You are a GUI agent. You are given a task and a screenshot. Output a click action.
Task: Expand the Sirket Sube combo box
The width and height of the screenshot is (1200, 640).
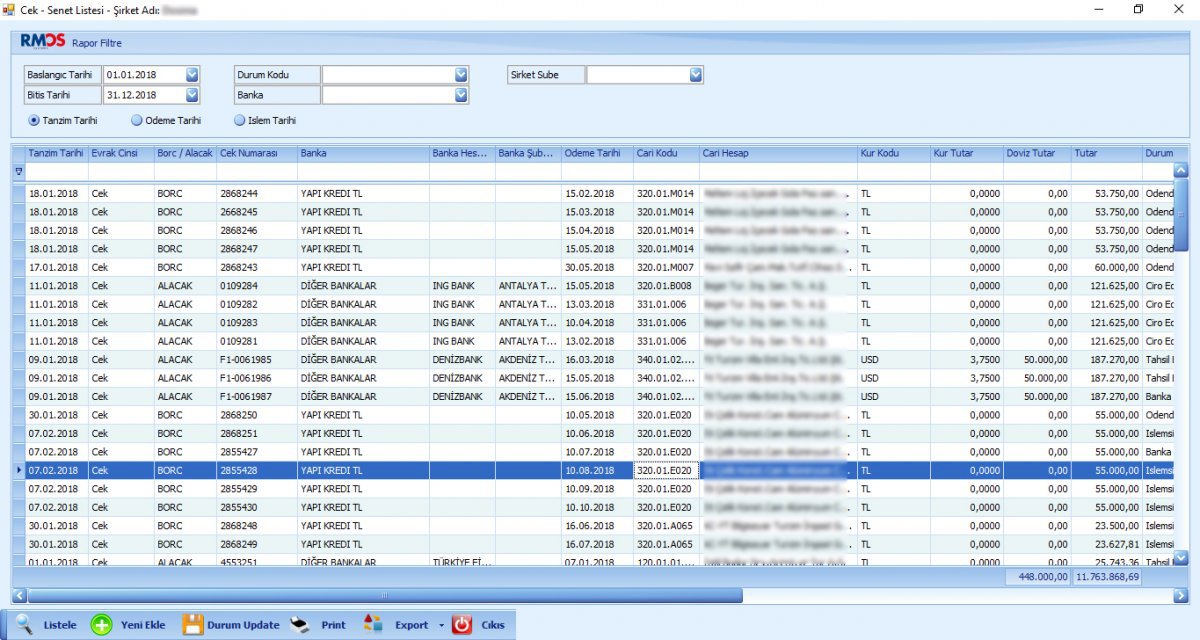tap(696, 74)
